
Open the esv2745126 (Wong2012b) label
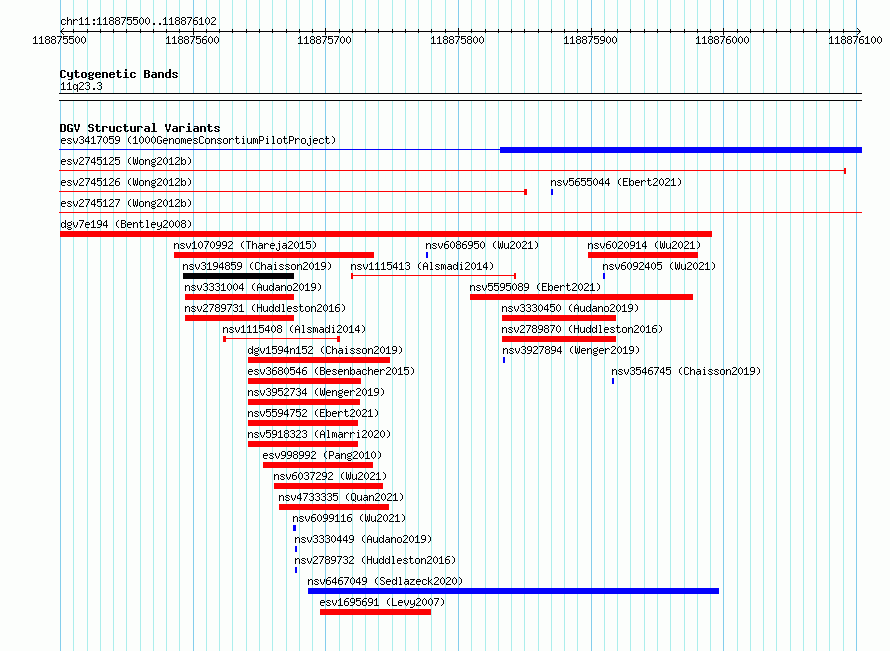point(126,182)
